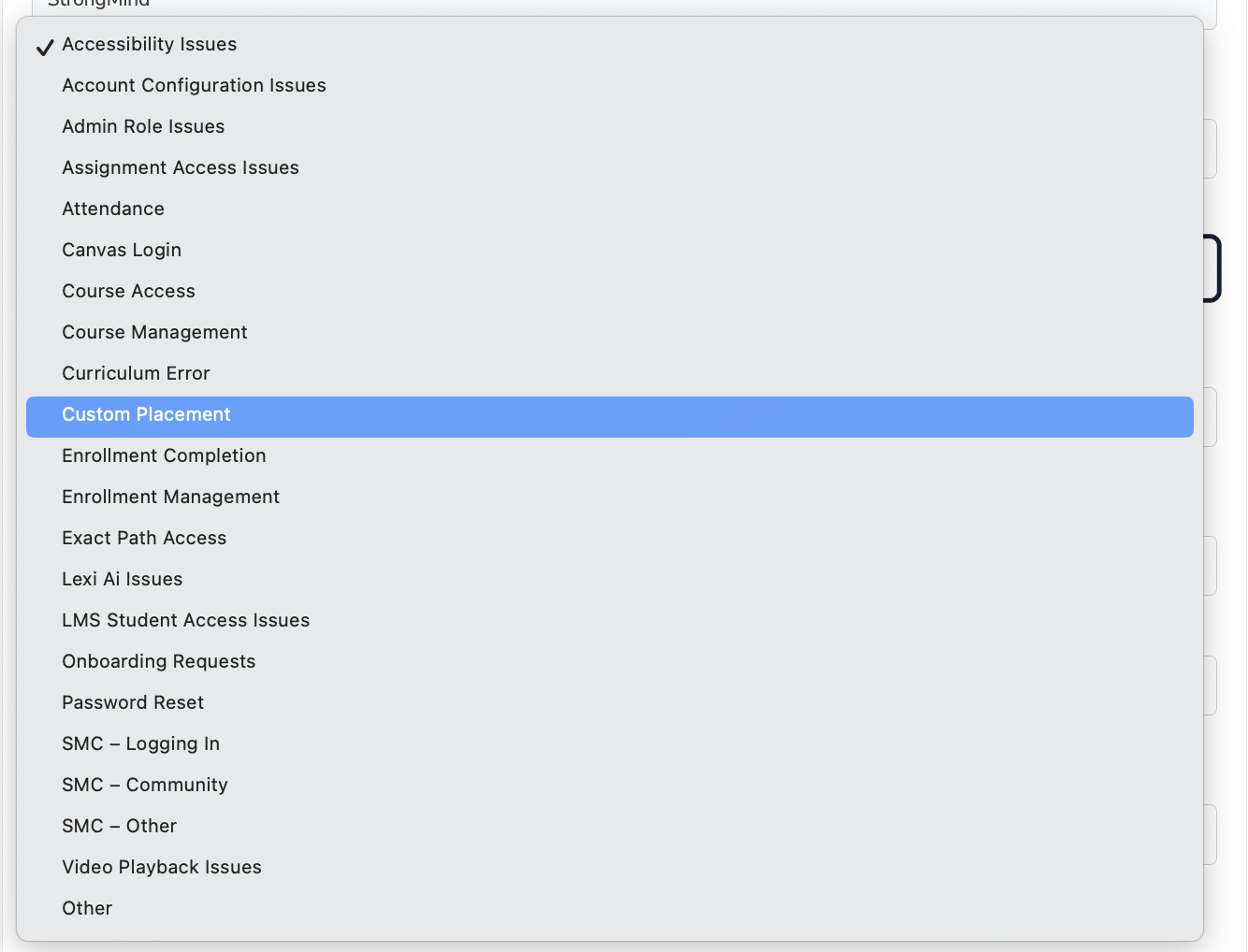
Task: Choose LMS Student Access Issues
Action: pos(185,621)
